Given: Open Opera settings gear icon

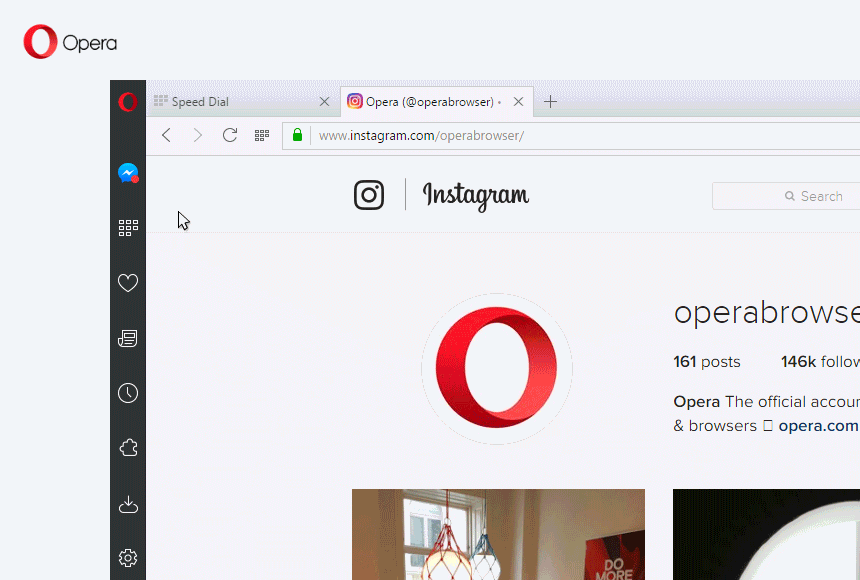Looking at the screenshot, I should click(128, 558).
